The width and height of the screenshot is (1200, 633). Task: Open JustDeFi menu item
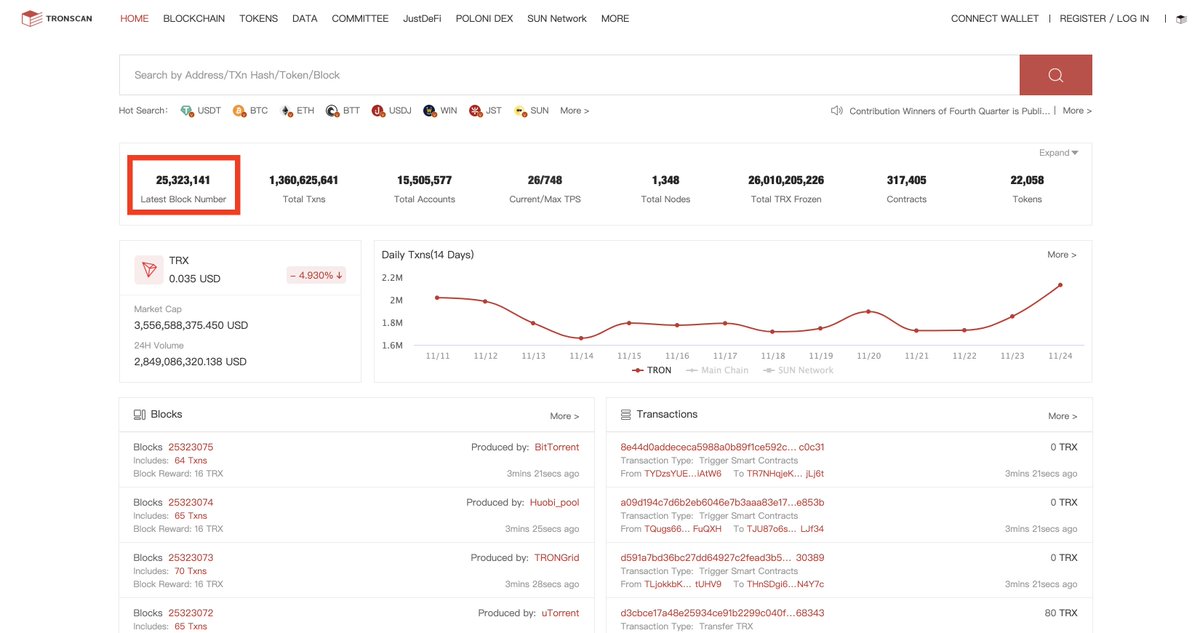(x=422, y=18)
